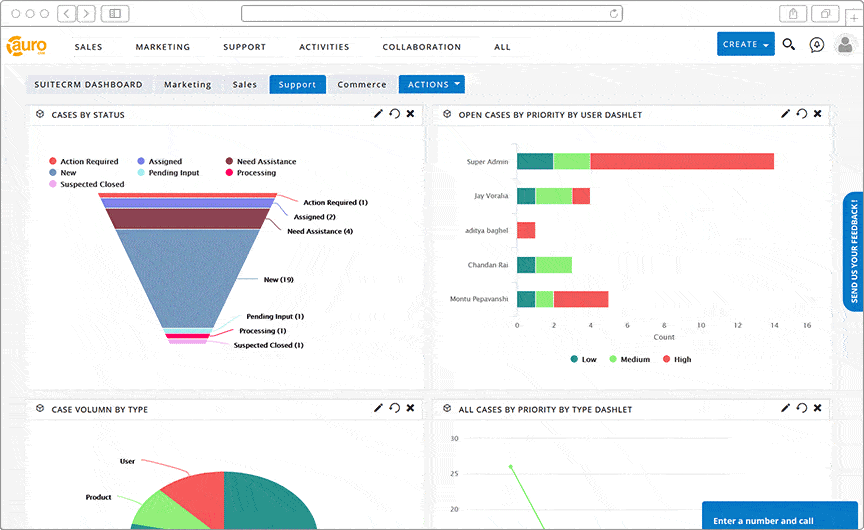Click Super Admin High priority bar
This screenshot has width=864, height=530.
tap(682, 161)
